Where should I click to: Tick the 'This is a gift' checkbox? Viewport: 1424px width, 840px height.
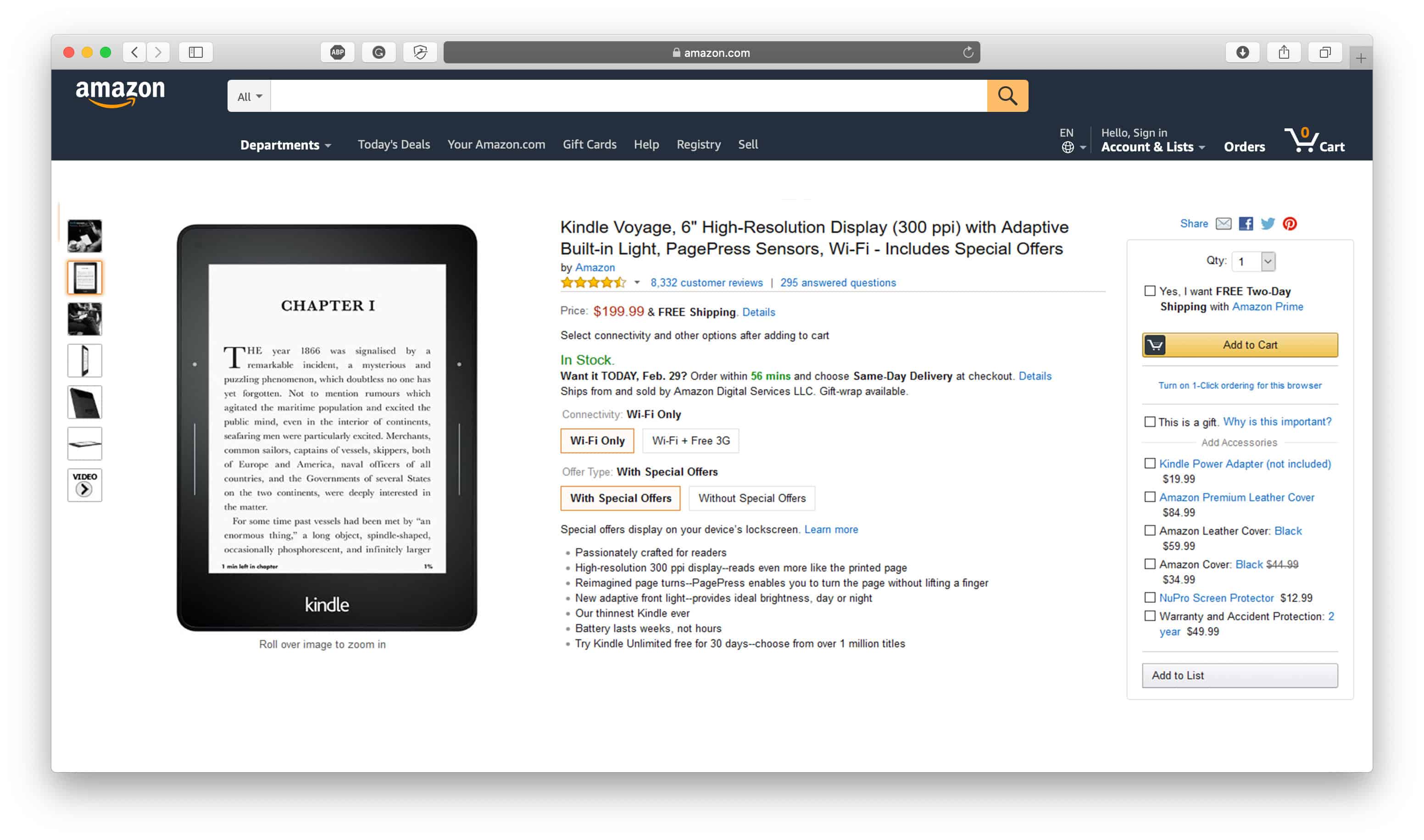[1149, 422]
